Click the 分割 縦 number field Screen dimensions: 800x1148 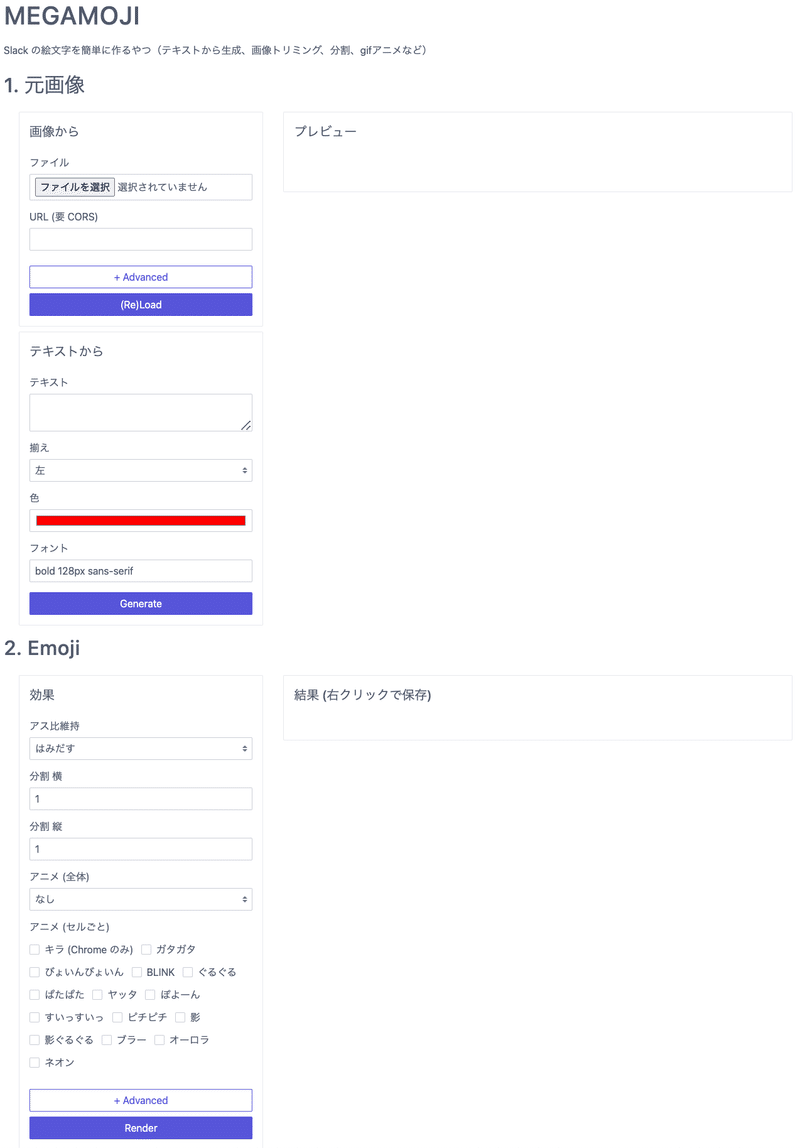click(141, 849)
